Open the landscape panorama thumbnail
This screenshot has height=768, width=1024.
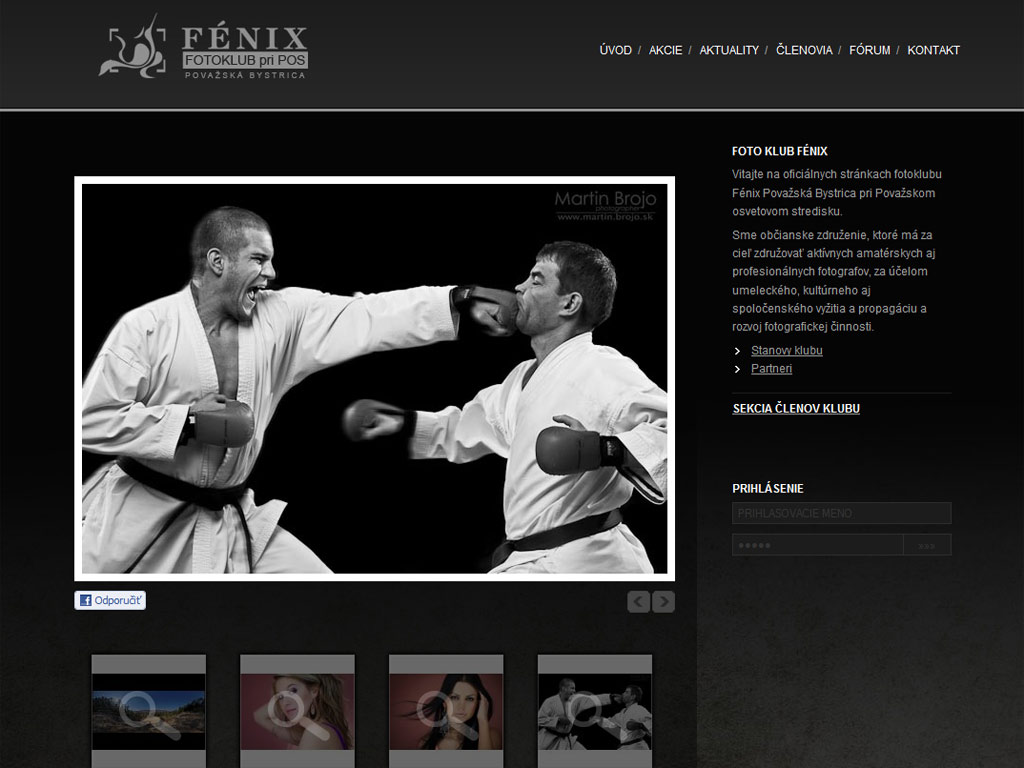(x=149, y=712)
